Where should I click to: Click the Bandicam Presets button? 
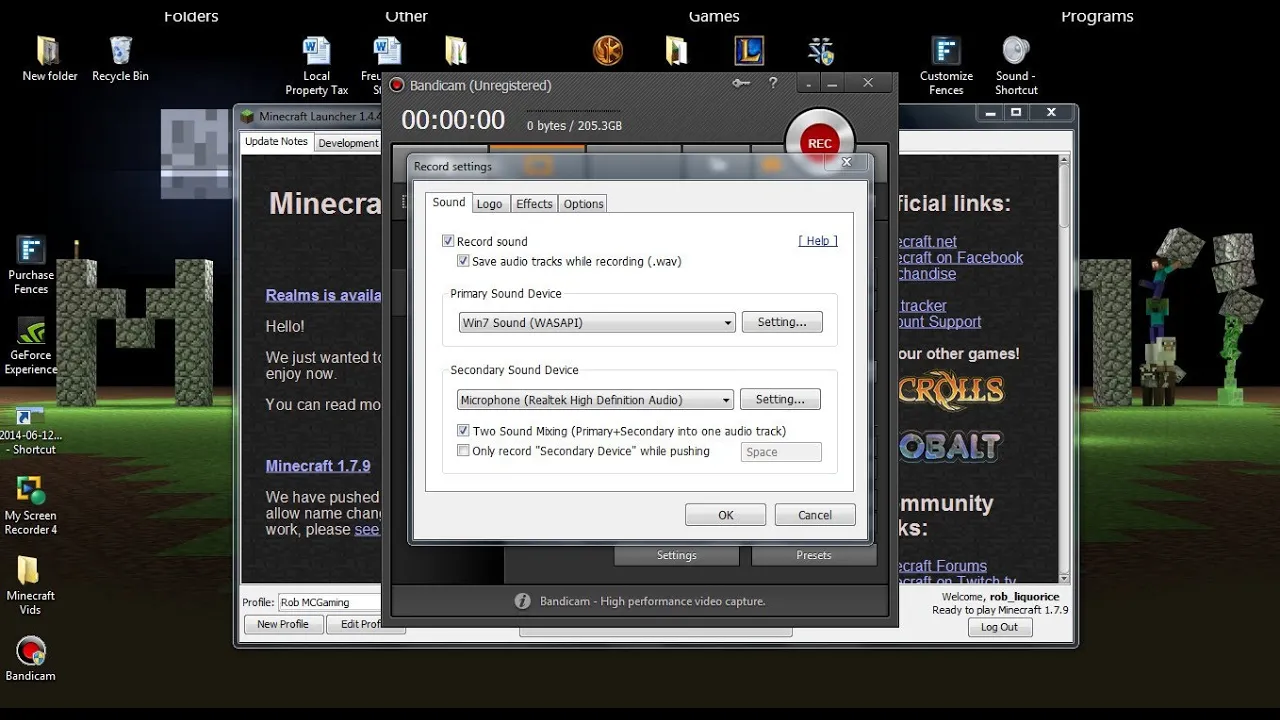814,555
